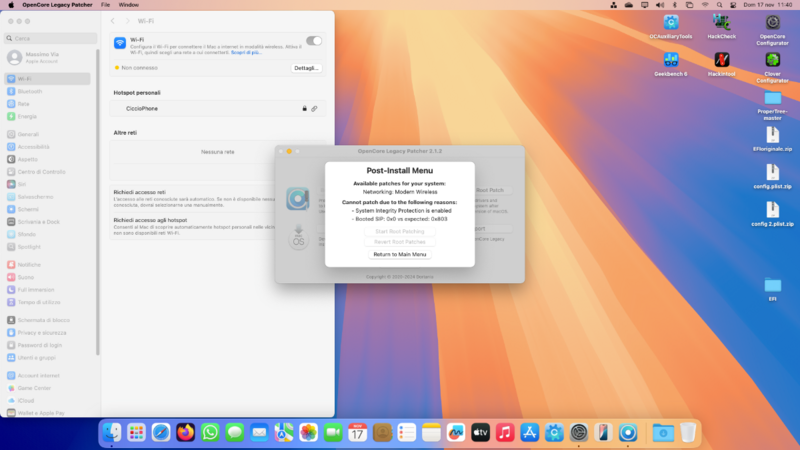Select Accessibilità in sidebar
This screenshot has width=800, height=450.
click(47, 147)
